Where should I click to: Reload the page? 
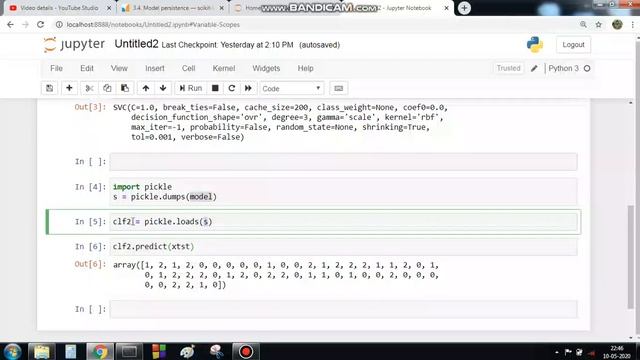40,24
